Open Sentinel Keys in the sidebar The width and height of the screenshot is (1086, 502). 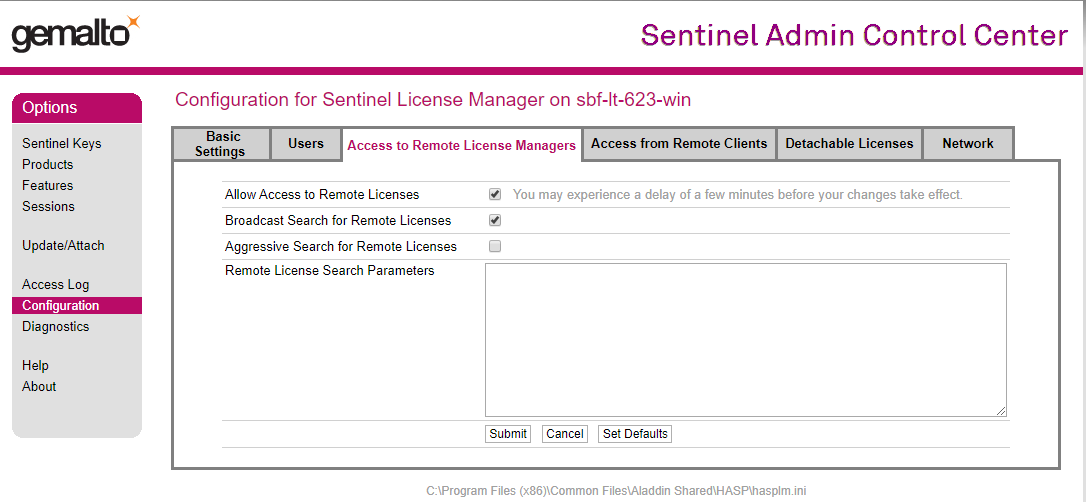click(x=62, y=144)
